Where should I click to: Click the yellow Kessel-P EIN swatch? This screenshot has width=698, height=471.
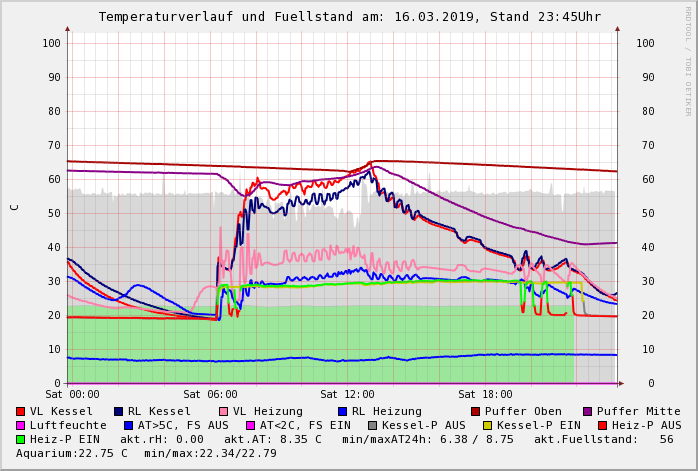[488, 425]
